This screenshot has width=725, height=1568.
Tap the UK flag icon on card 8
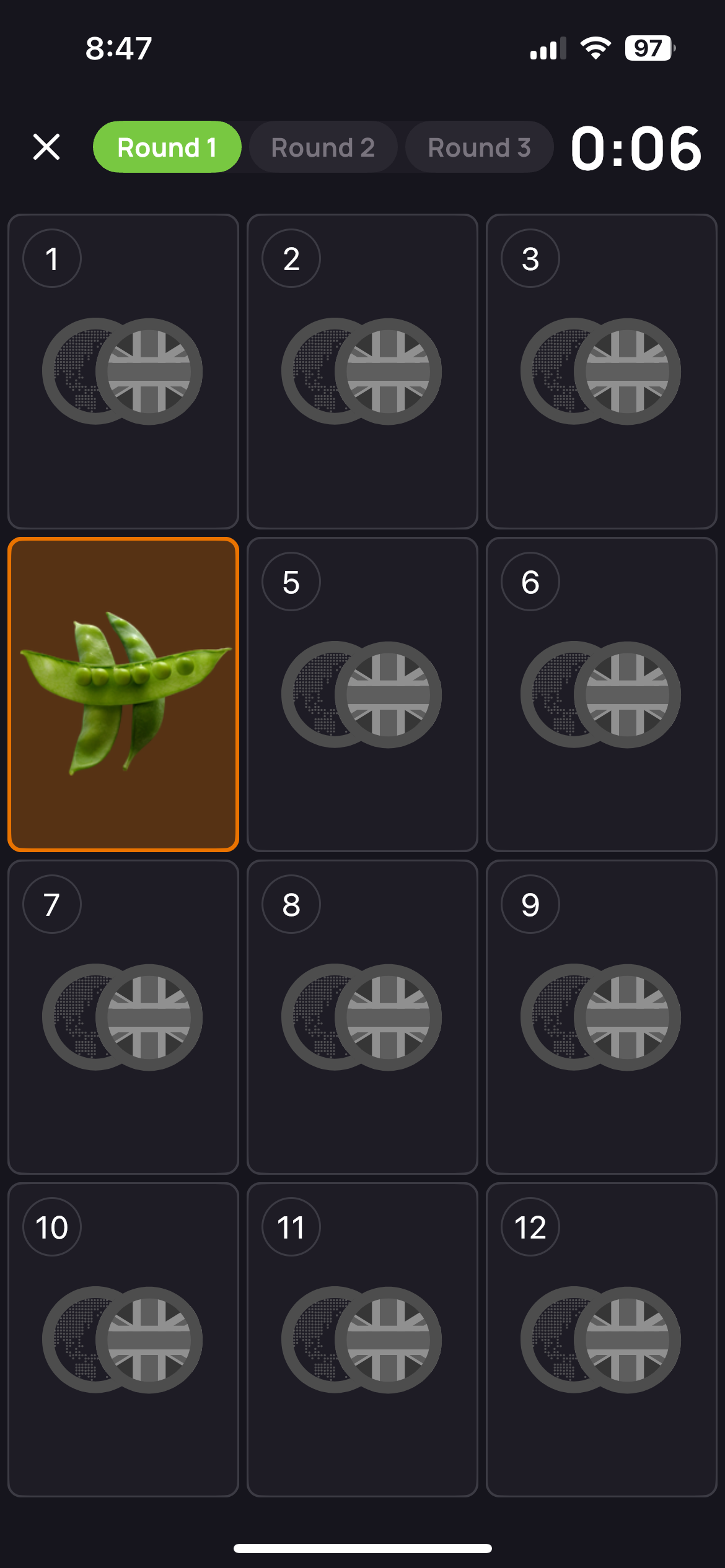pyautogui.click(x=388, y=1017)
